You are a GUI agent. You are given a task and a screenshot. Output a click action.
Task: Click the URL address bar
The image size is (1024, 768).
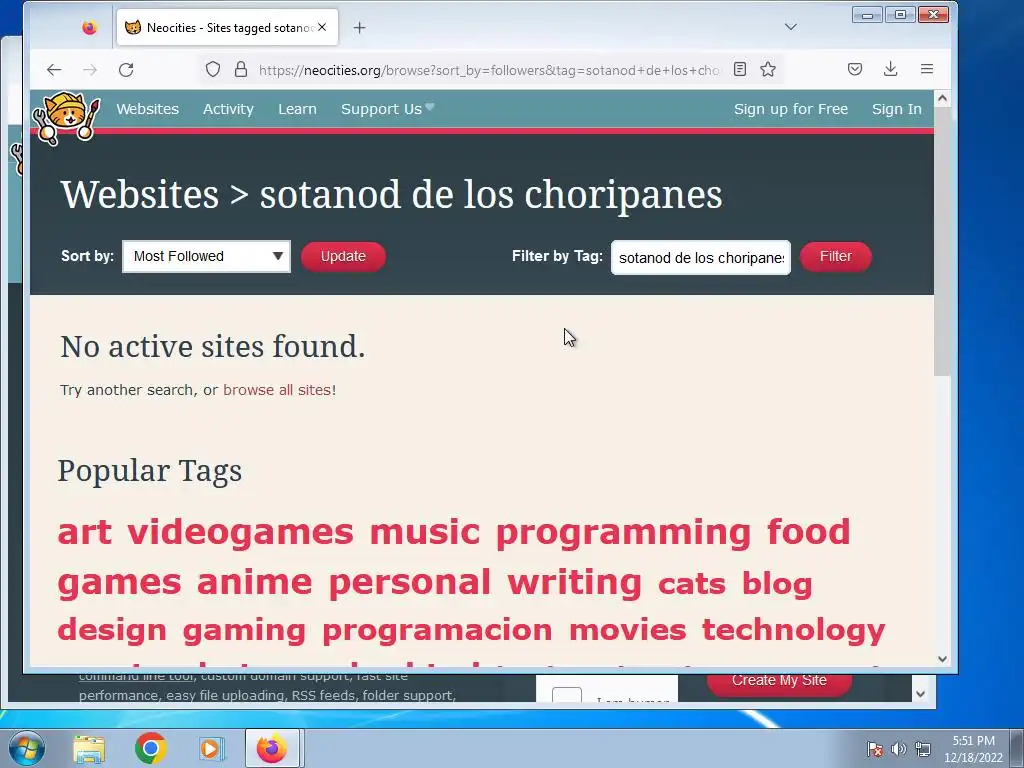488,70
